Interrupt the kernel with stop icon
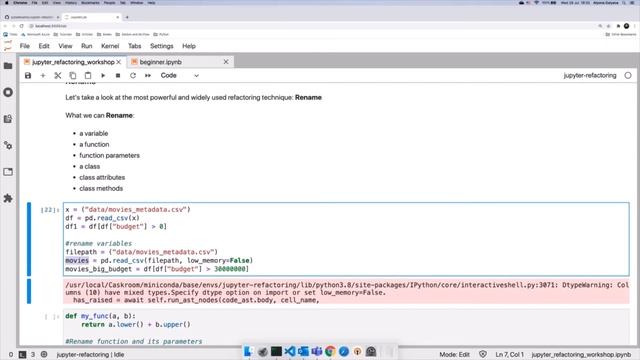 118,76
